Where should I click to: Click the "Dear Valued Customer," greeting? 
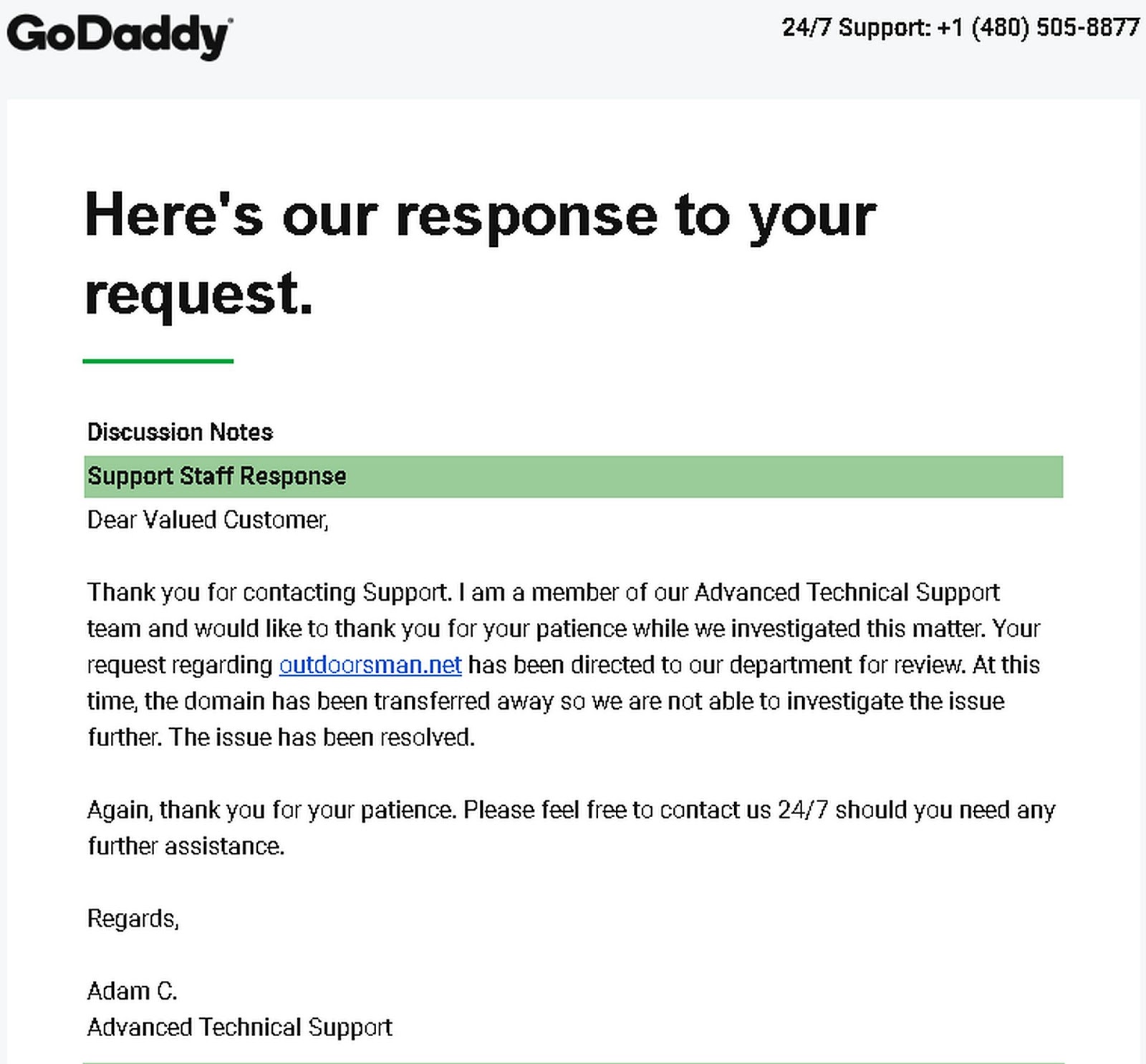coord(208,520)
